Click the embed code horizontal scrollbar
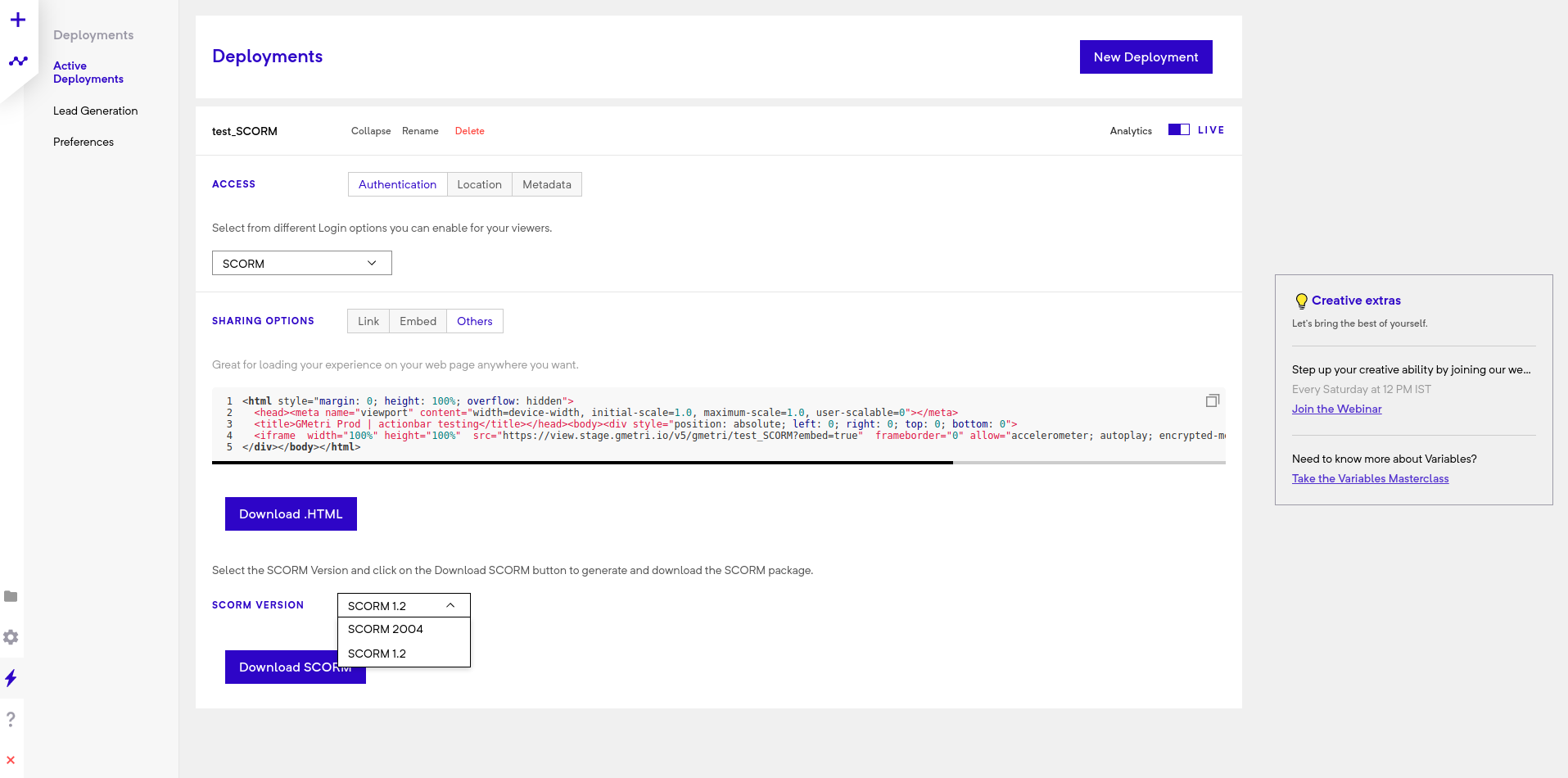1568x778 pixels. (x=582, y=463)
